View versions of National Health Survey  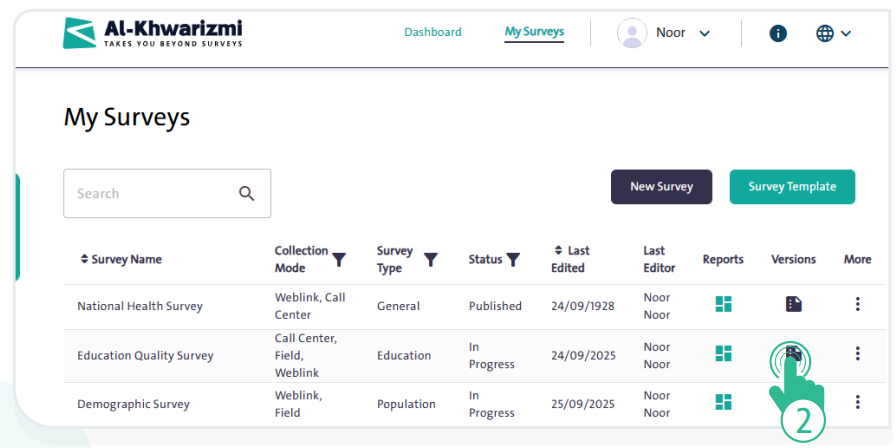[793, 305]
